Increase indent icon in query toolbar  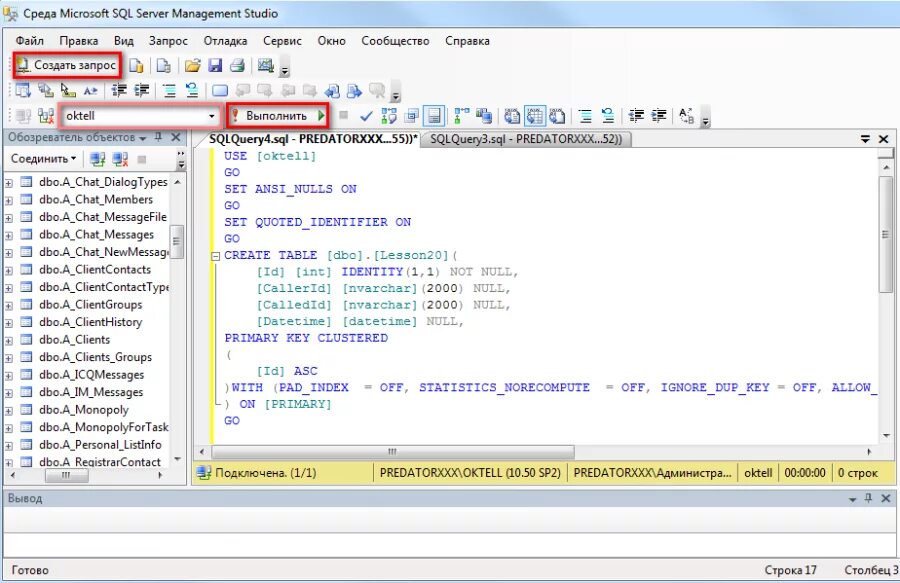pyautogui.click(x=659, y=116)
